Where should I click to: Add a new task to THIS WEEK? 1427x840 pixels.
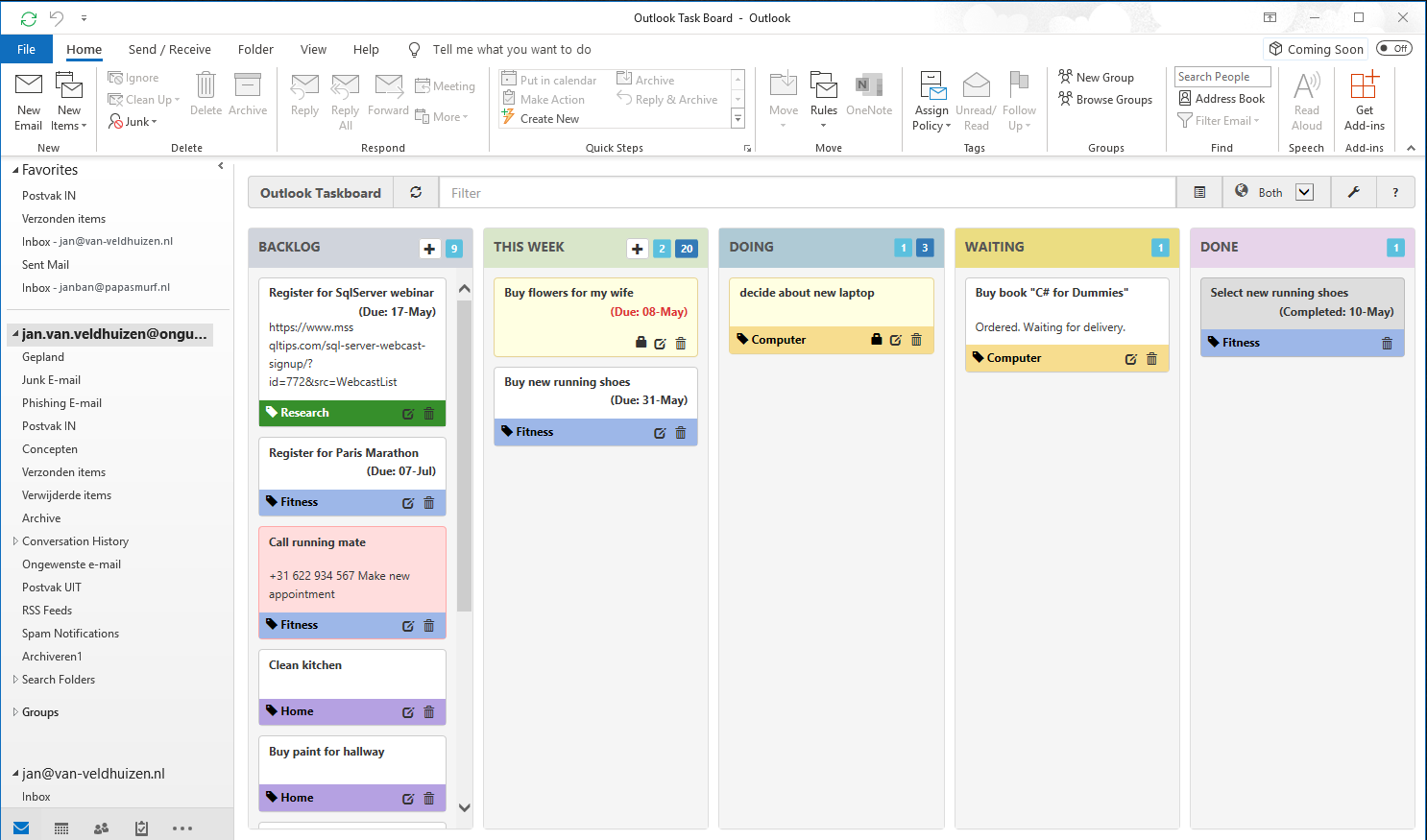[637, 249]
